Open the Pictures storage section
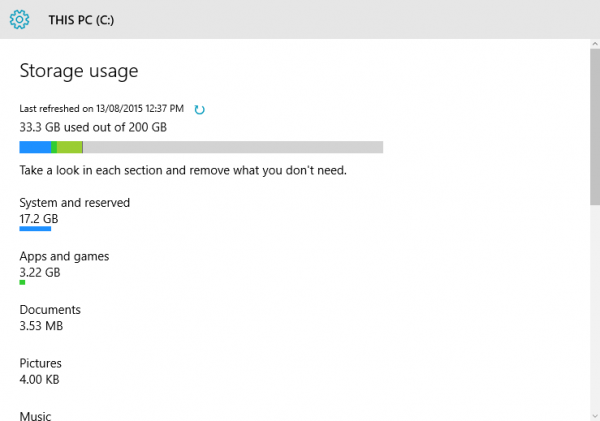The height and width of the screenshot is (421, 600). pos(41,371)
